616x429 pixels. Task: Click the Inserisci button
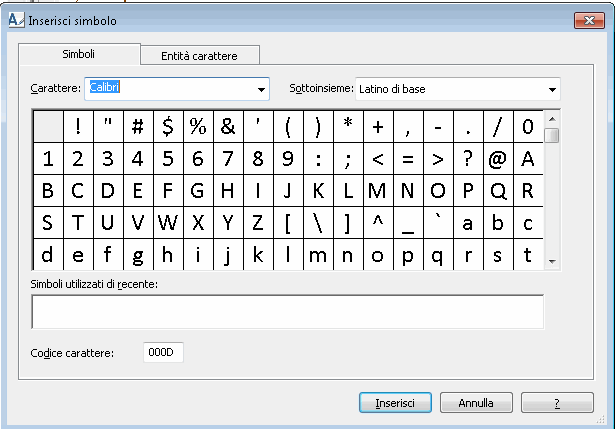tap(395, 403)
